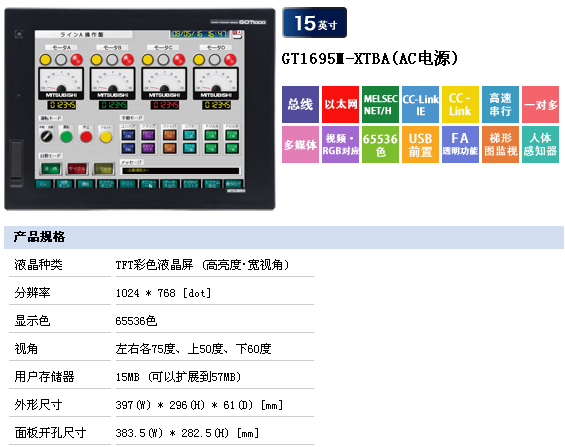Select the 液晶种类 row label
Screen dimensions: 565x447
[39, 265]
